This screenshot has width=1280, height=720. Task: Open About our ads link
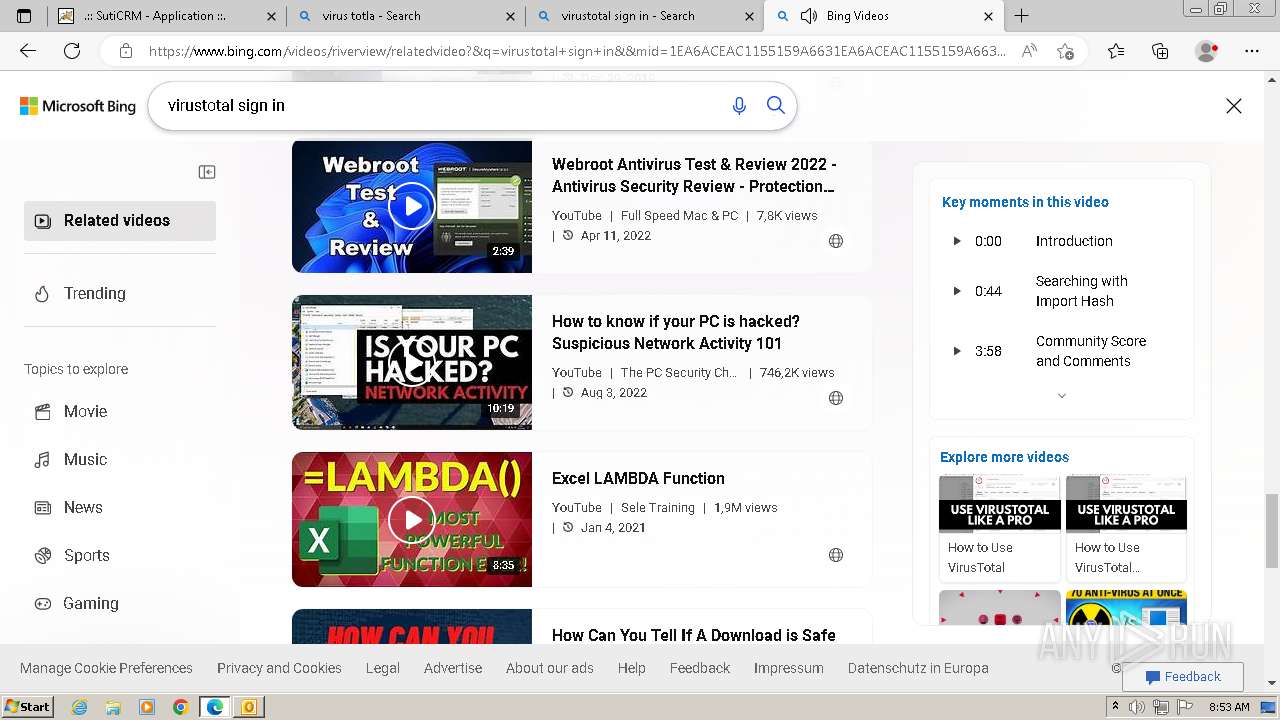(x=550, y=668)
